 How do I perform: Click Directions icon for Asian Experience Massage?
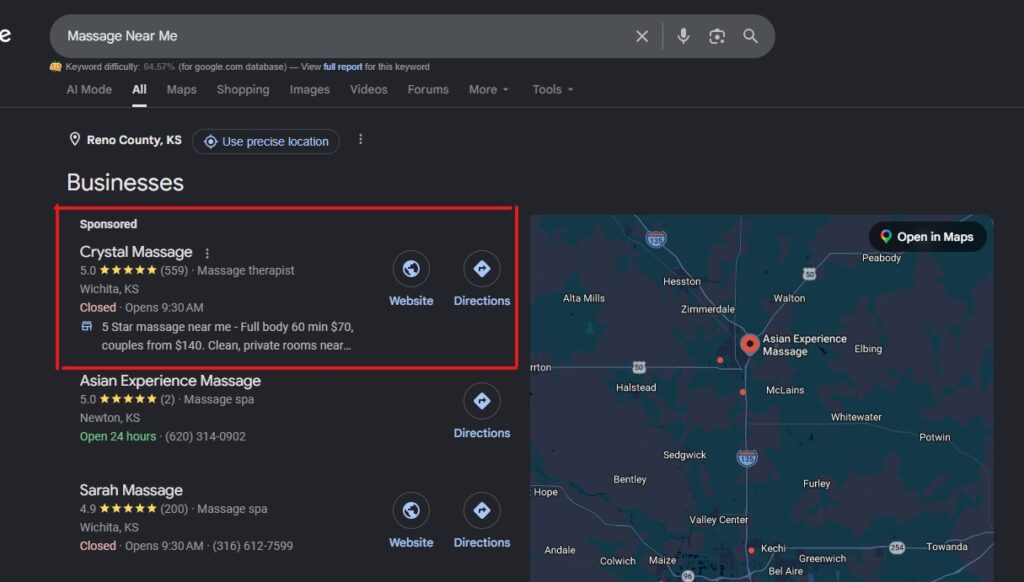(x=482, y=400)
